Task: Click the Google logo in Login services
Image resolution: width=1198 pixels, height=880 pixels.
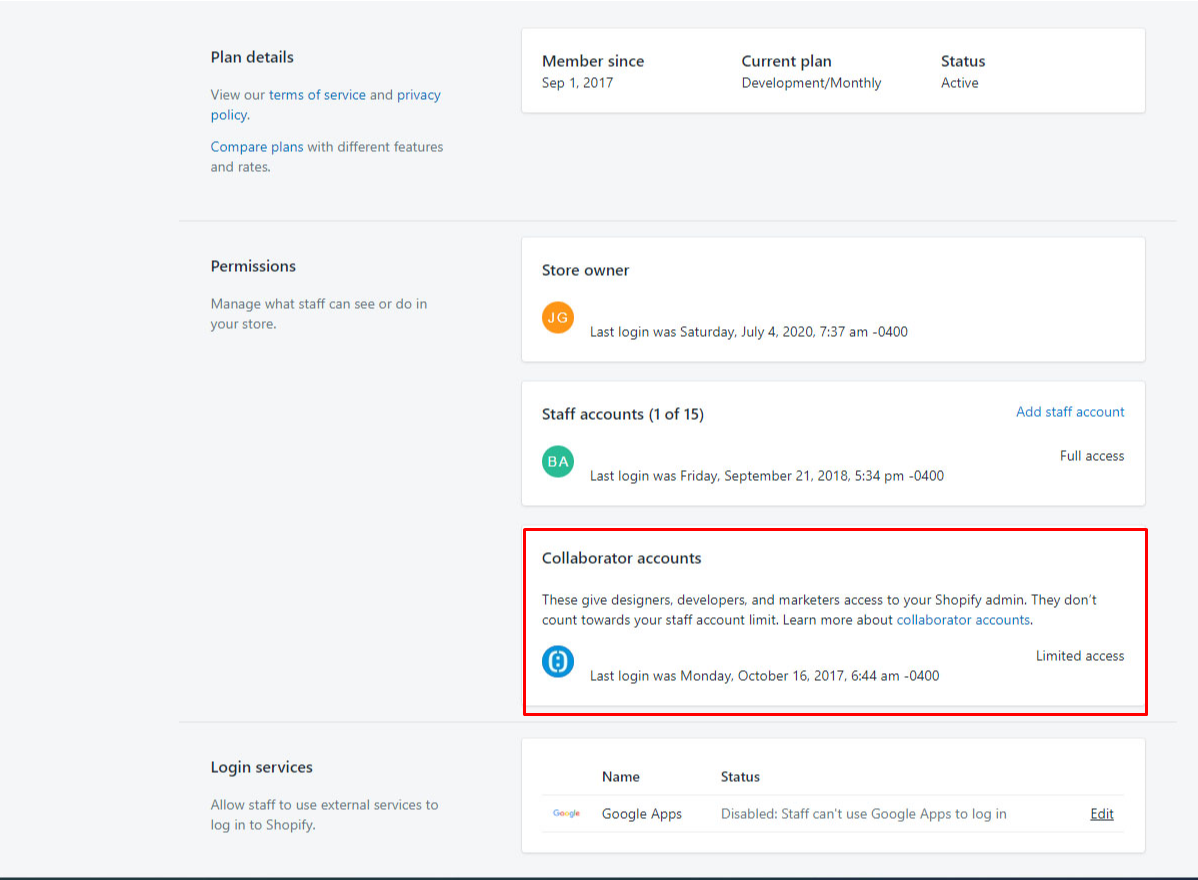Action: (x=566, y=814)
